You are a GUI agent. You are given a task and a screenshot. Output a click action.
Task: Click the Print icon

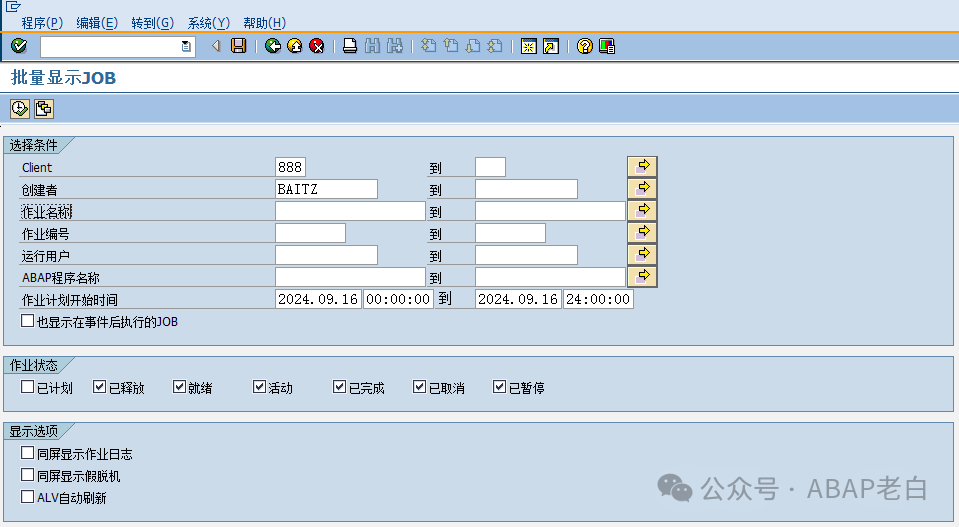350,46
